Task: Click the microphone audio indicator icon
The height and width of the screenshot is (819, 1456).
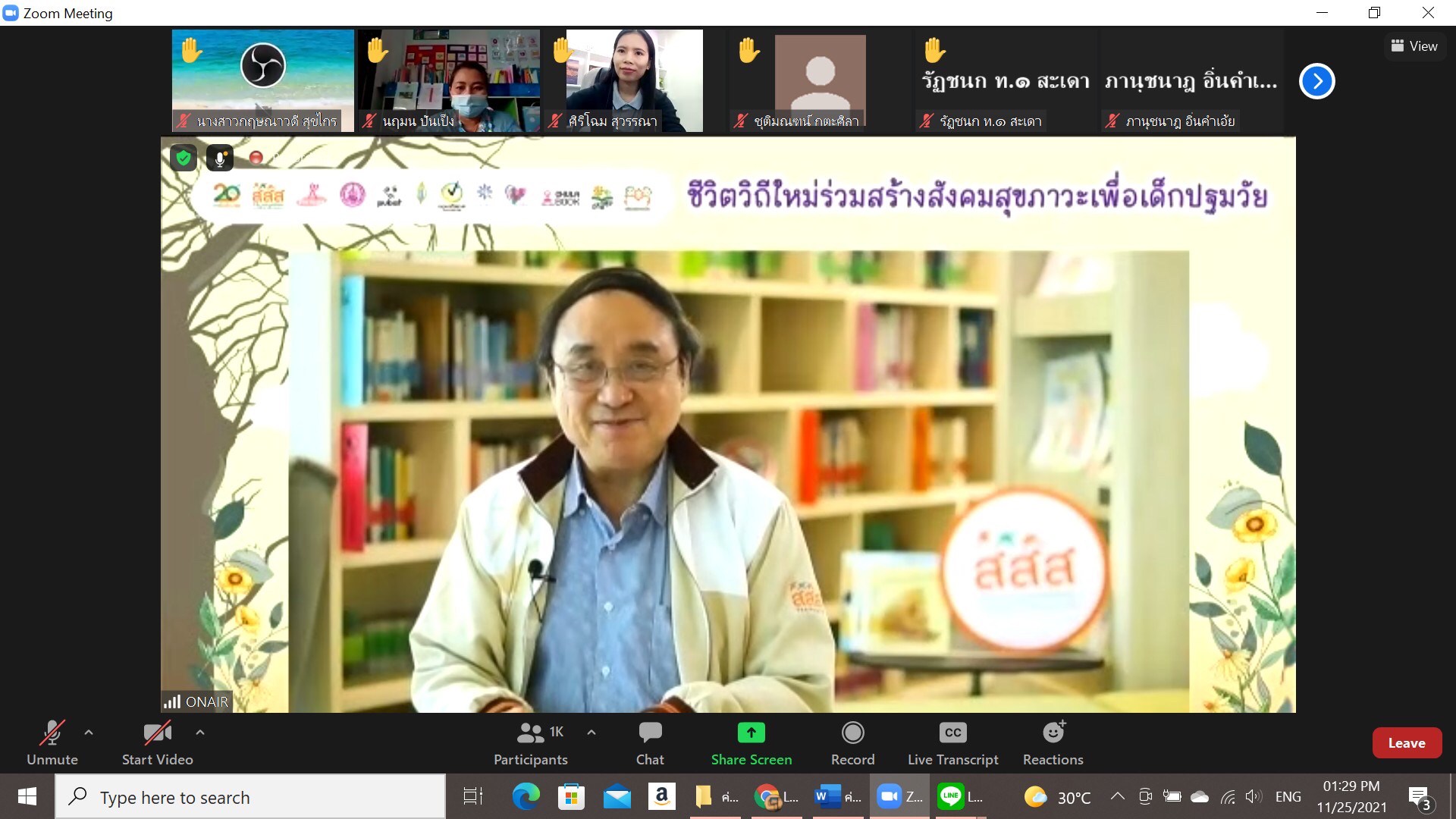Action: 220,158
